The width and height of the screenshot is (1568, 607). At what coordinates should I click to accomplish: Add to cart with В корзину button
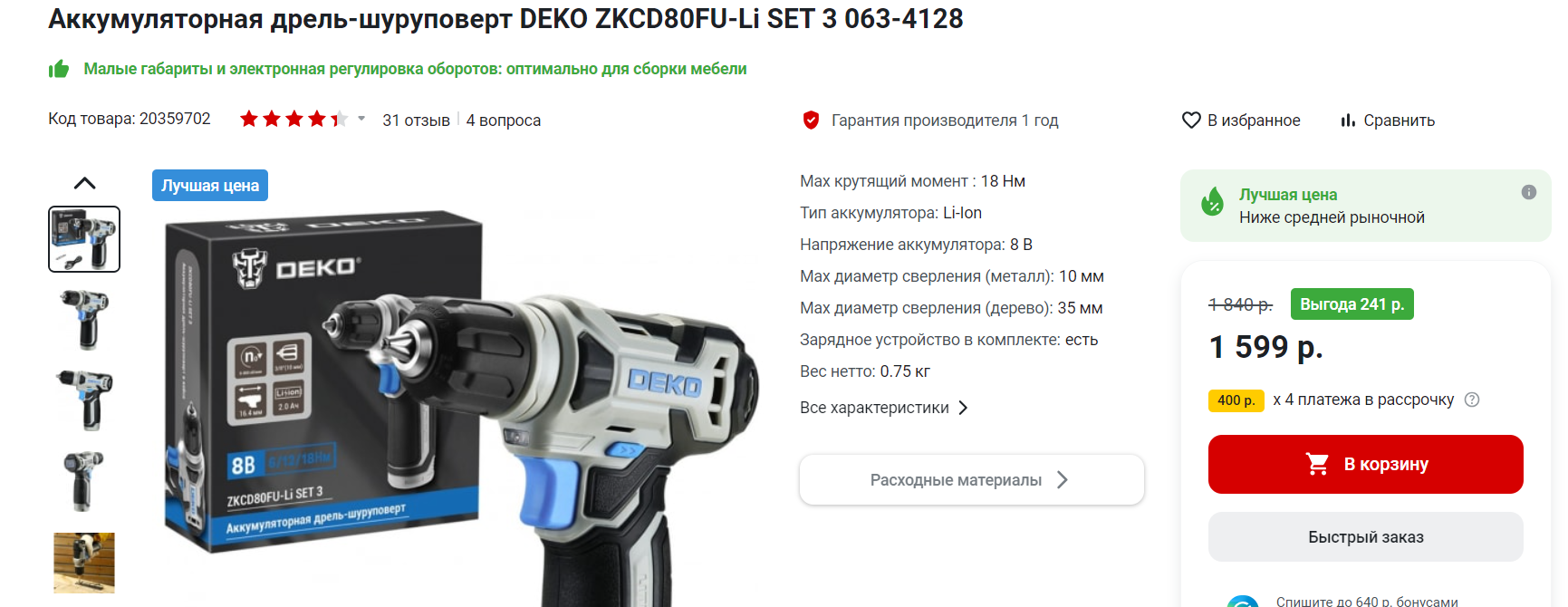coord(1365,464)
